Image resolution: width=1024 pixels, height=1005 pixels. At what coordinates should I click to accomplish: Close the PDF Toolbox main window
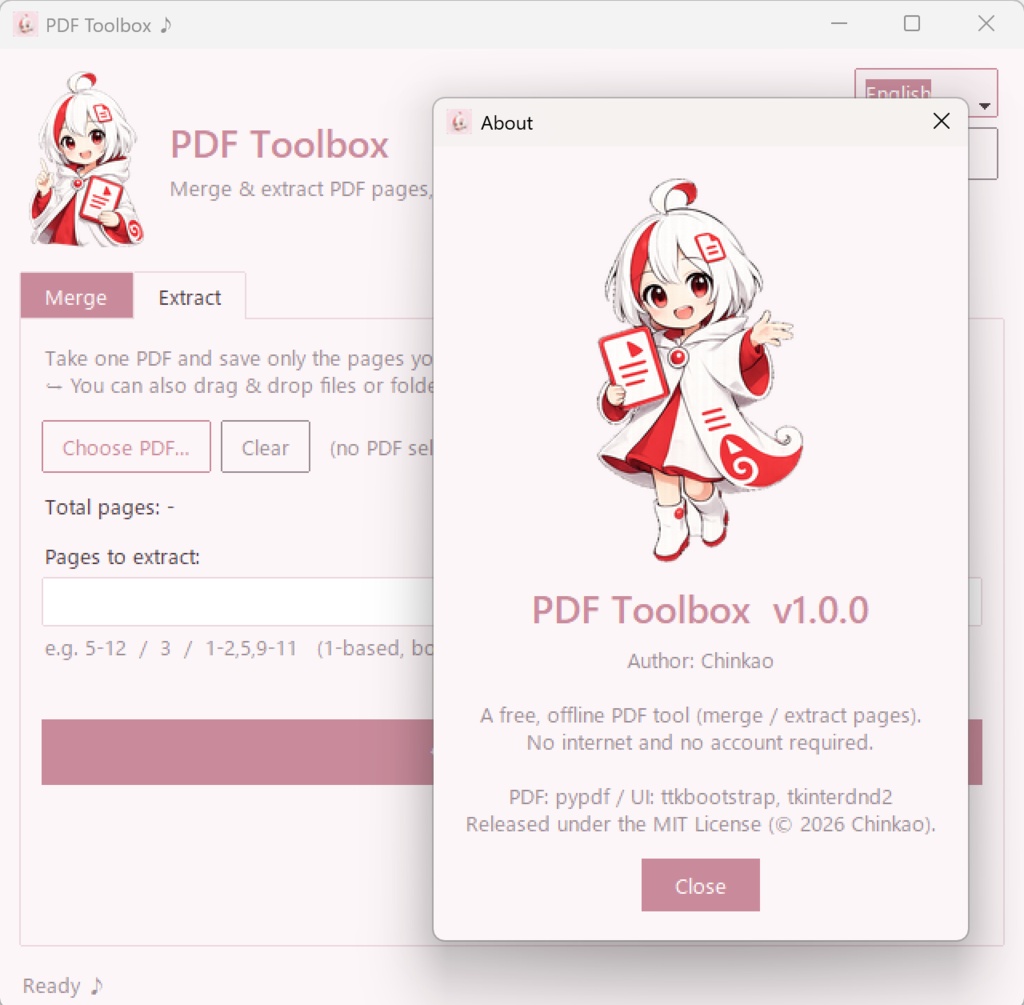tap(986, 24)
